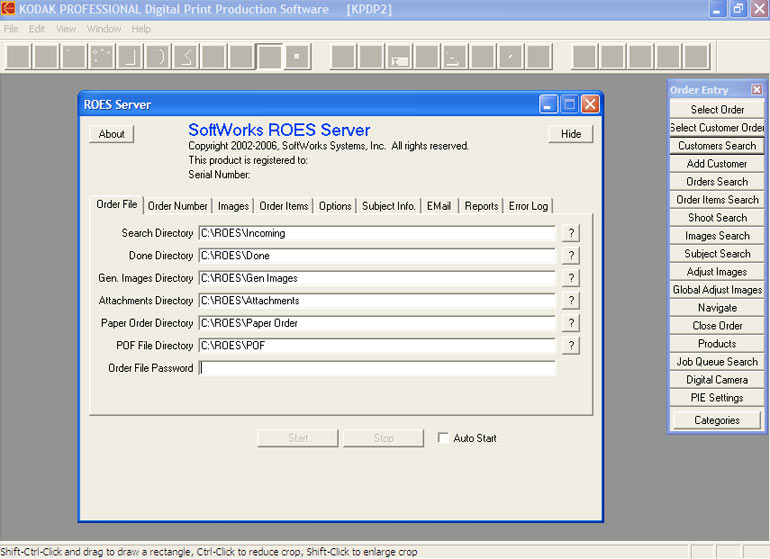770x559 pixels.
Task: Click the toolbar icon showing a text box
Action: click(399, 56)
